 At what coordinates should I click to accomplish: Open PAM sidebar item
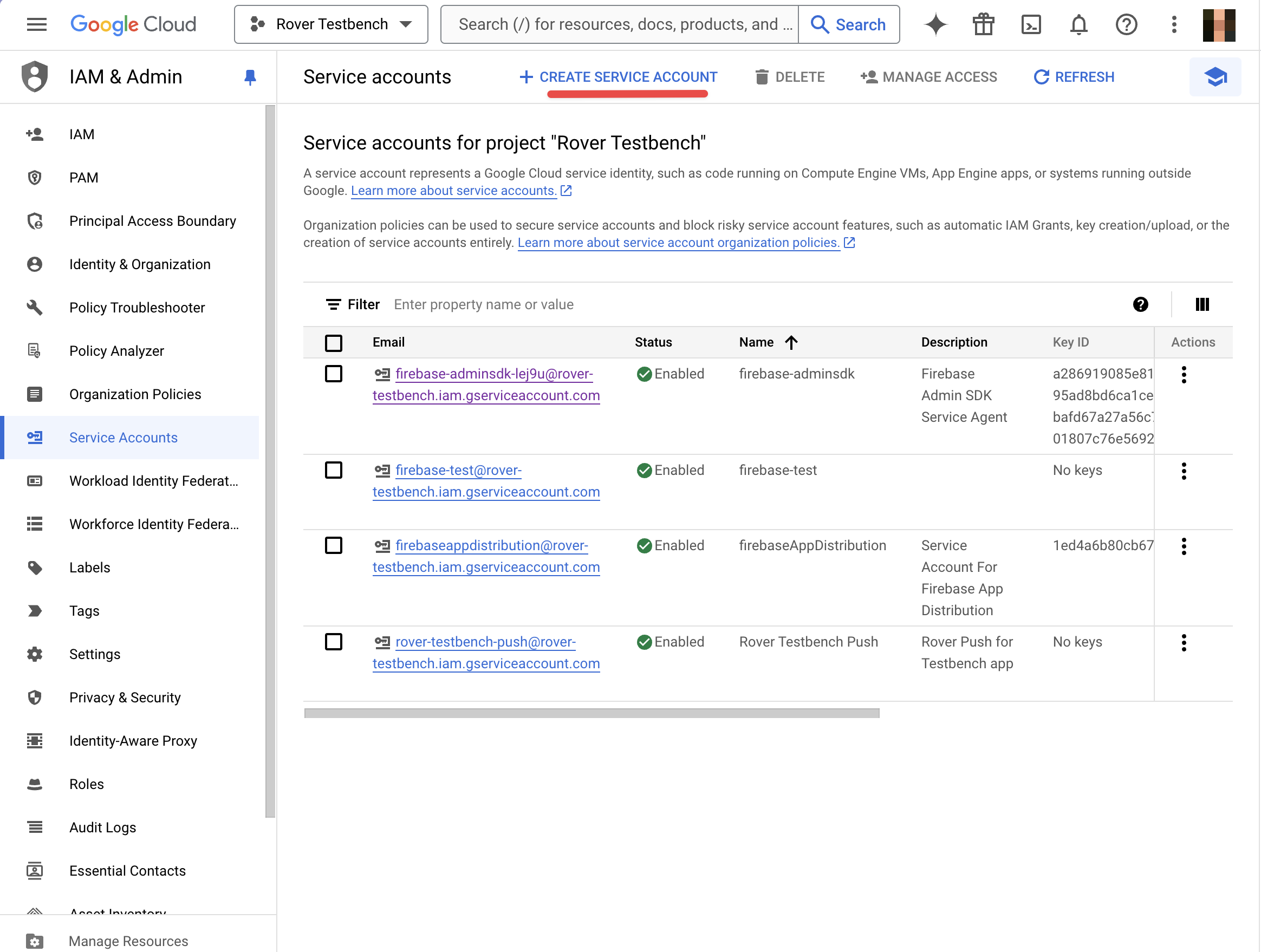pos(130,178)
